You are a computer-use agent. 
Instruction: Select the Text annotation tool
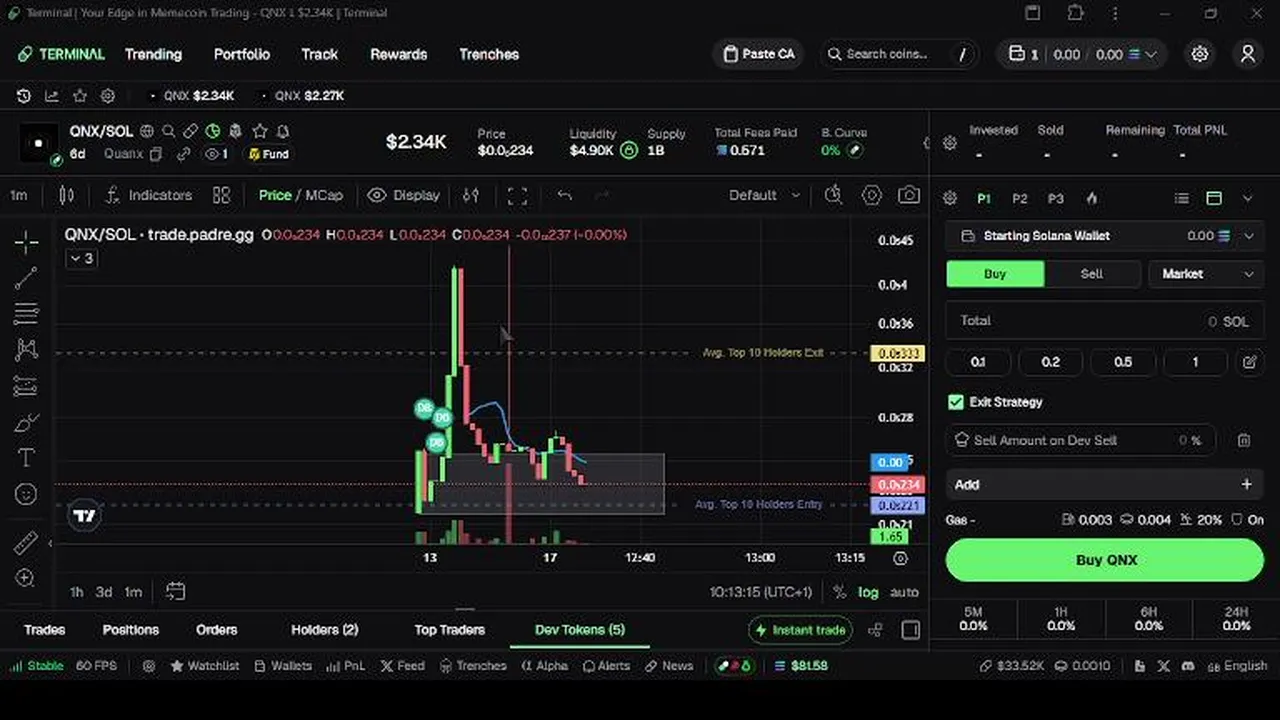pos(27,458)
